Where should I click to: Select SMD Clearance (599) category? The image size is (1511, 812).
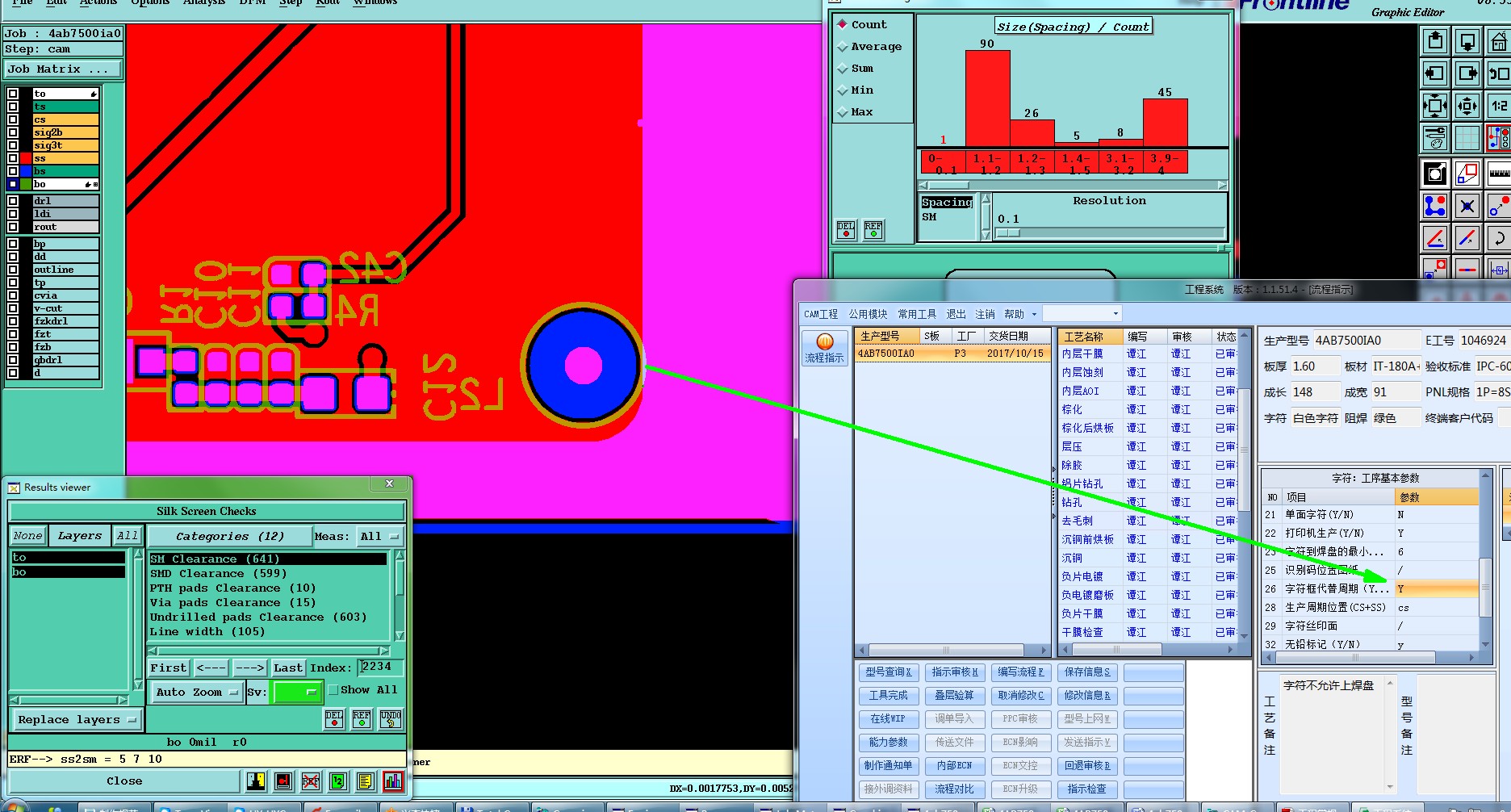(270, 574)
